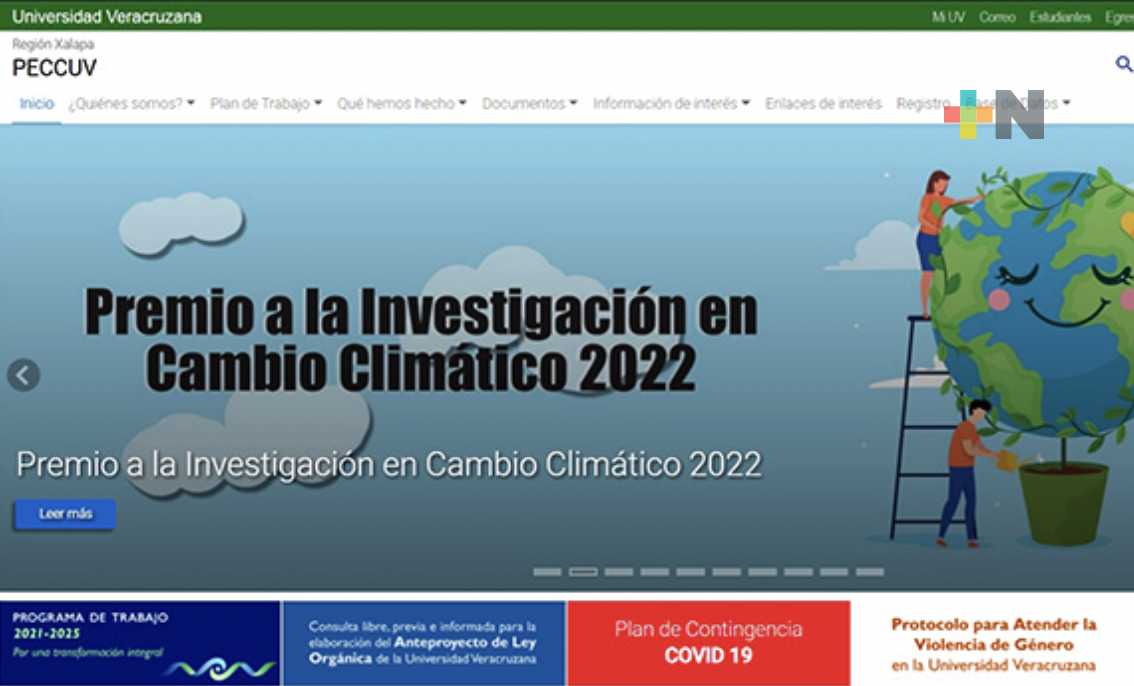Select the seventh carousel slide indicator
Image resolution: width=1134 pixels, height=686 pixels.
click(x=762, y=572)
